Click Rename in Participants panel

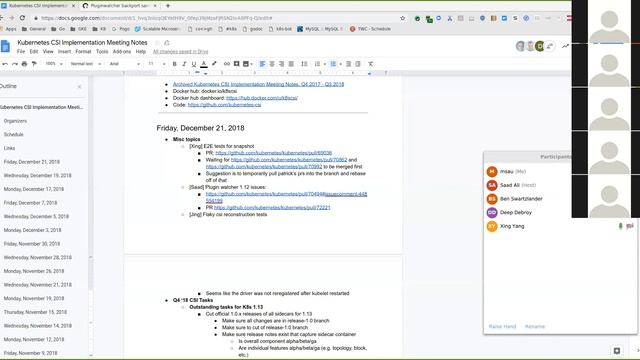pos(535,327)
